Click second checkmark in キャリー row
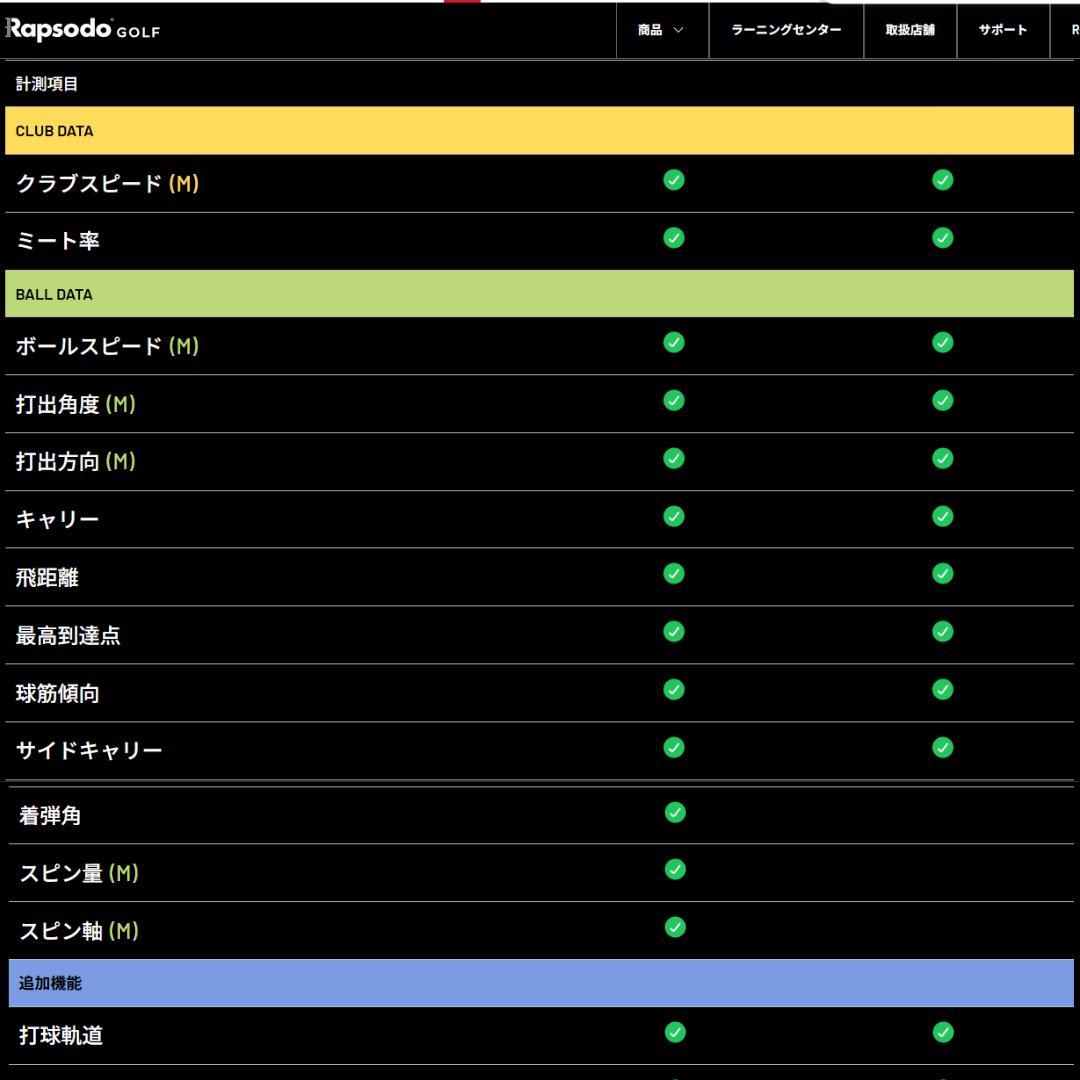Screen dimensions: 1080x1080 click(942, 516)
